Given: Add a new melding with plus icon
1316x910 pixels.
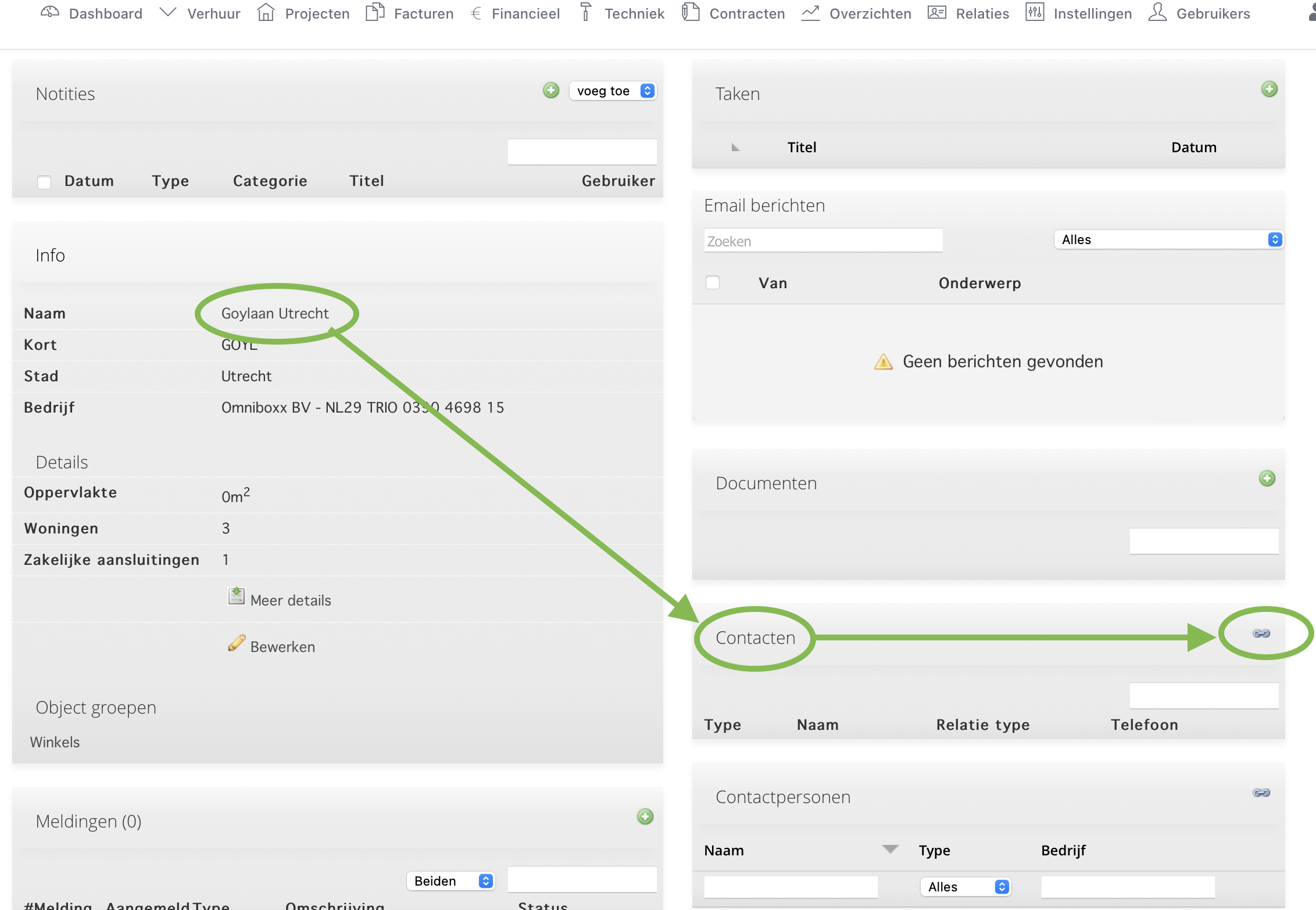Looking at the screenshot, I should coord(645,816).
